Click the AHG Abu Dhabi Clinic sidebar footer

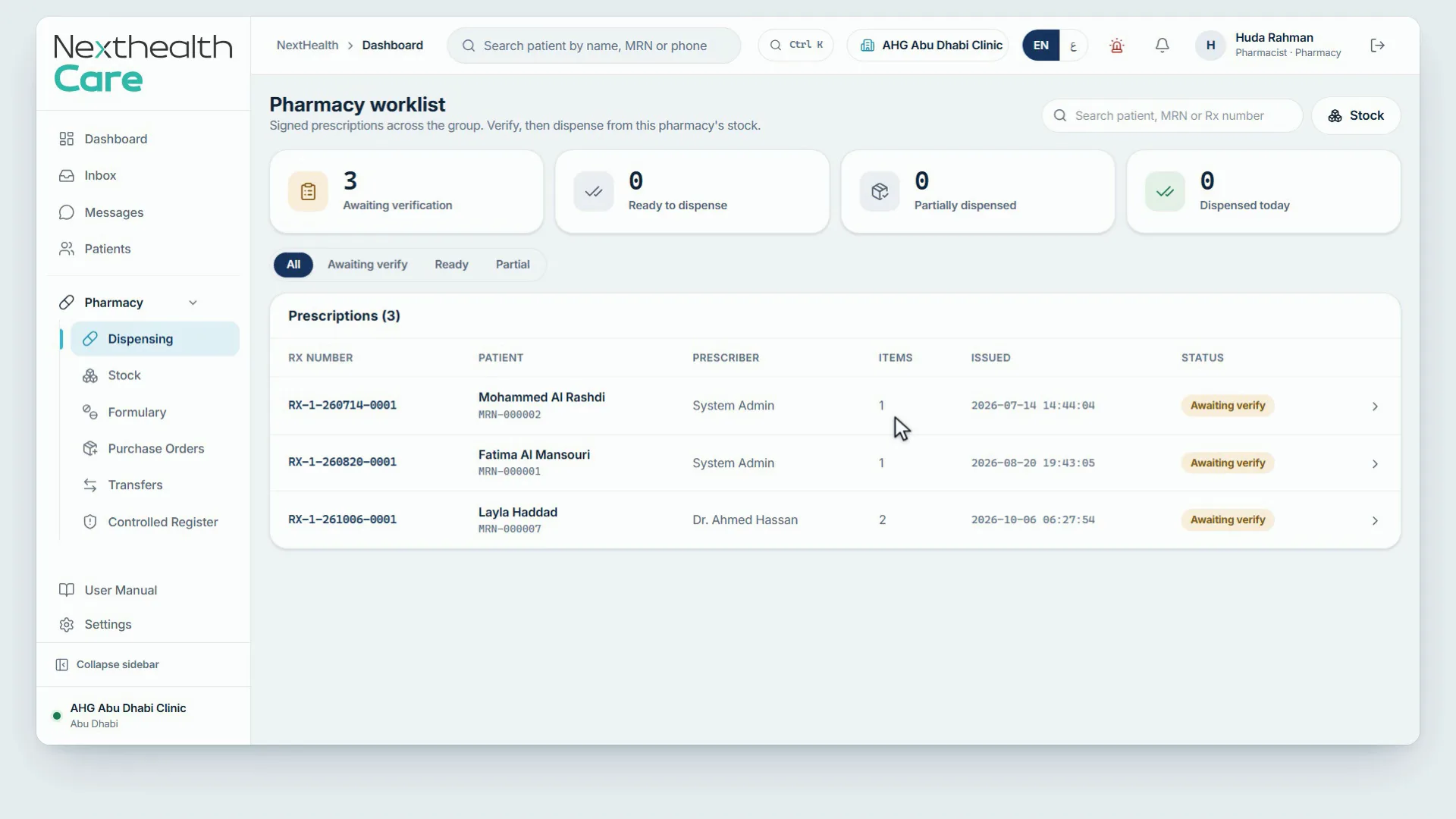(x=143, y=716)
